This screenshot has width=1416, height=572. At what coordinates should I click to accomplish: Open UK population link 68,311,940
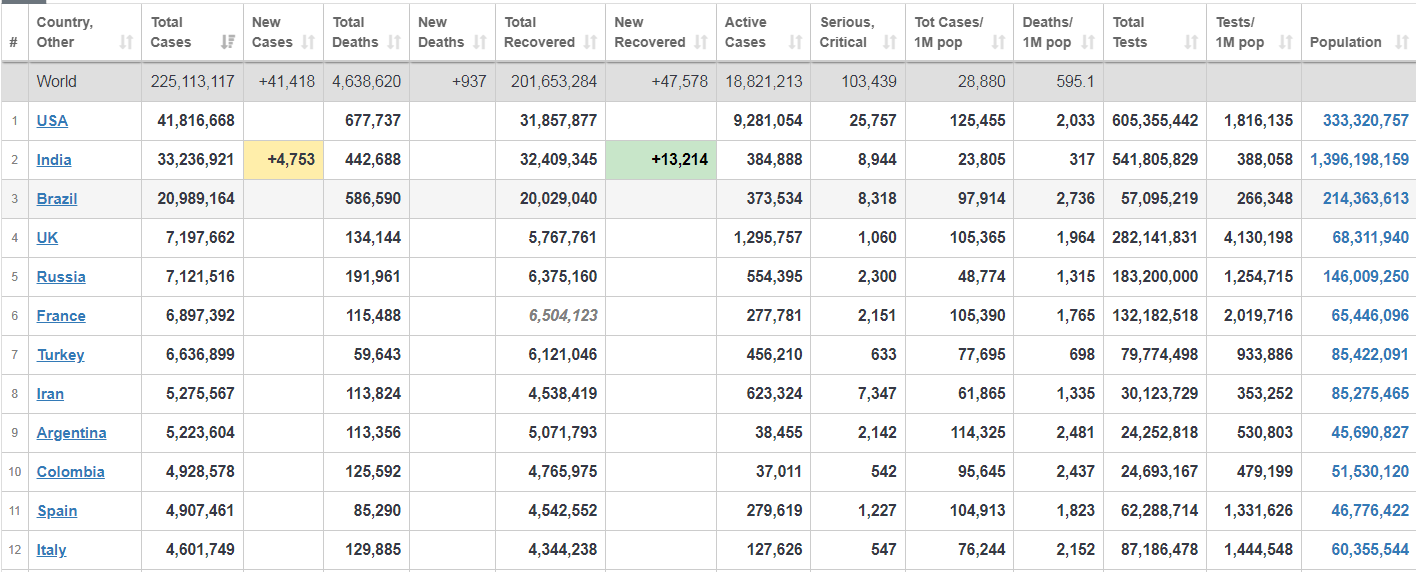(x=1370, y=237)
